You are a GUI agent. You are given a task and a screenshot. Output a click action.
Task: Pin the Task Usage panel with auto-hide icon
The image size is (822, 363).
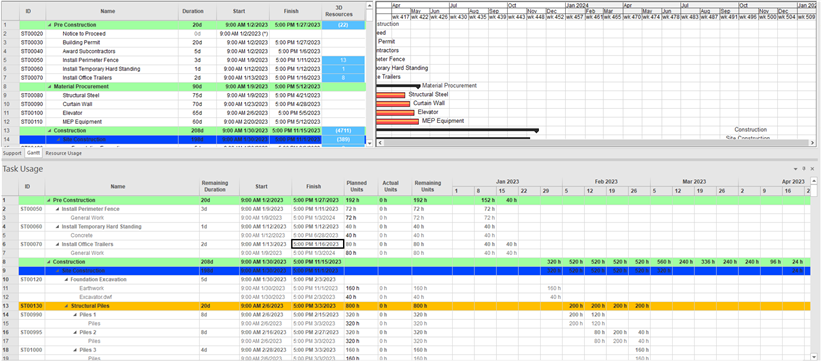pos(804,169)
